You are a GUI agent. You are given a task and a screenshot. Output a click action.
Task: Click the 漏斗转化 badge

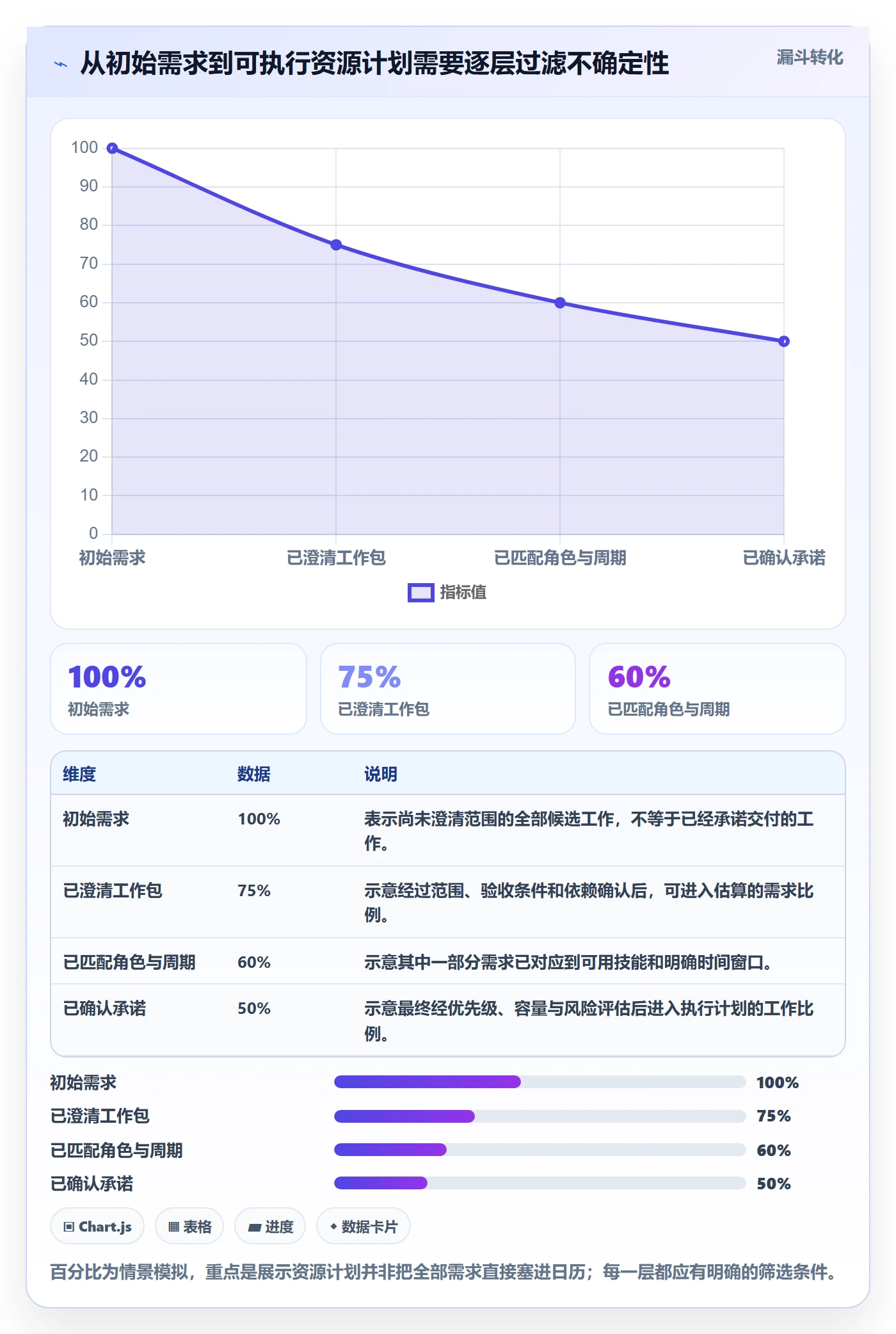(x=810, y=58)
